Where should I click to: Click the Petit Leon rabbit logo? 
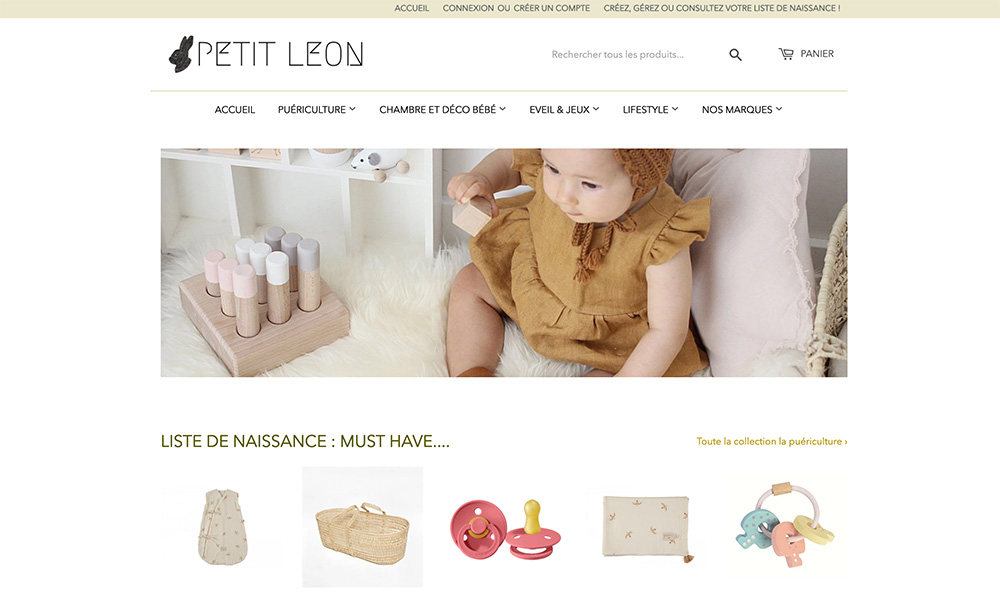[266, 54]
